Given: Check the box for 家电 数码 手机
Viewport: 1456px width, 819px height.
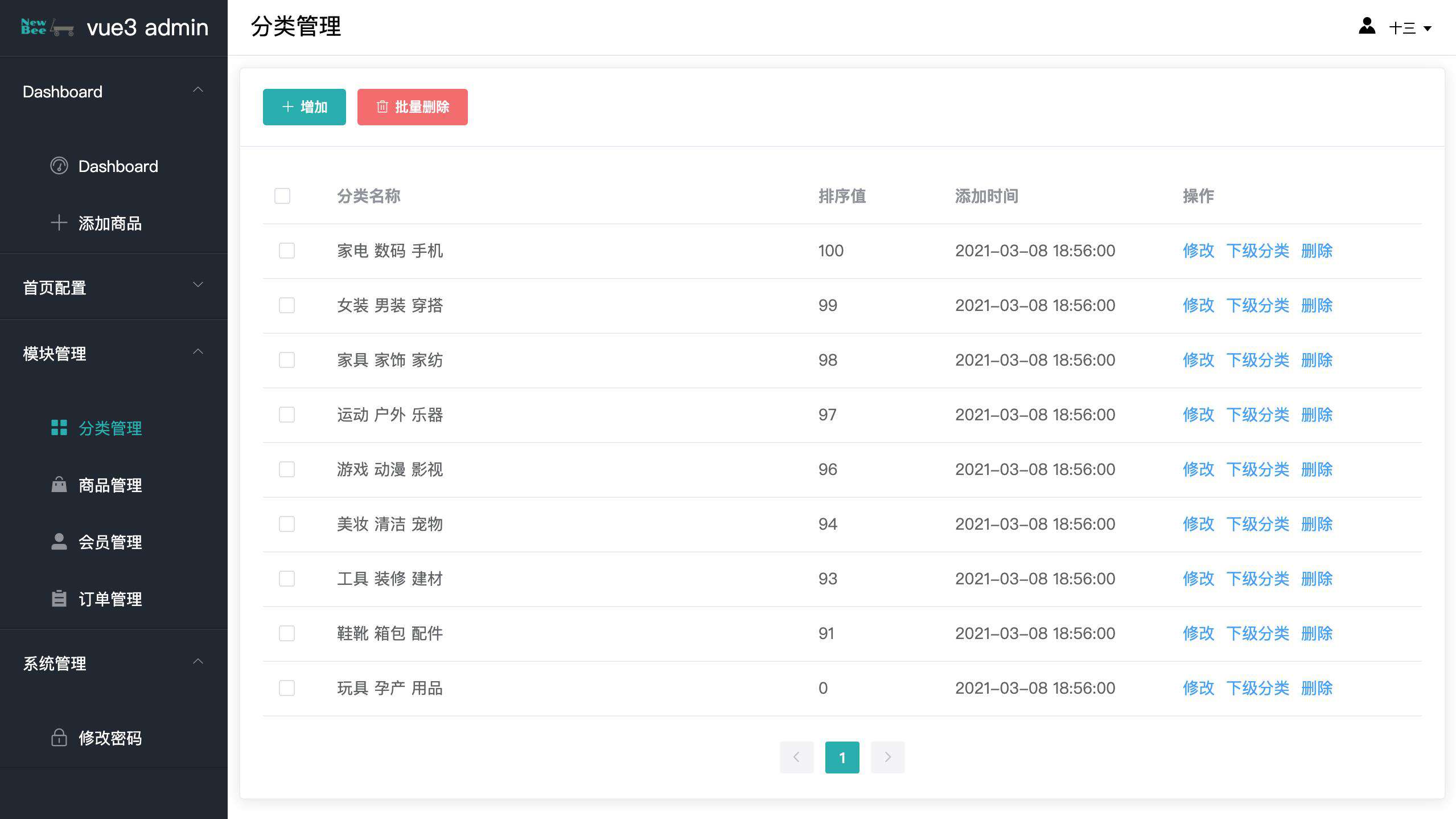Looking at the screenshot, I should click(287, 251).
